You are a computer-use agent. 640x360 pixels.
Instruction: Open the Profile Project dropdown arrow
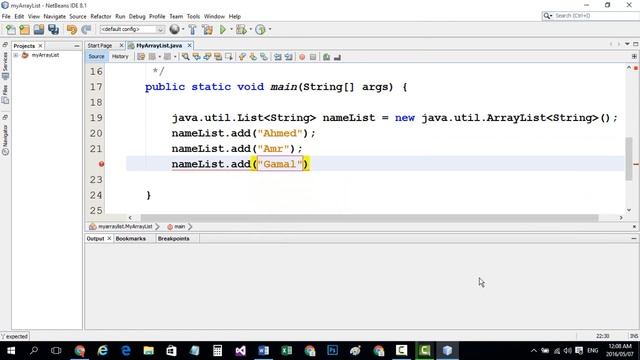(270, 29)
